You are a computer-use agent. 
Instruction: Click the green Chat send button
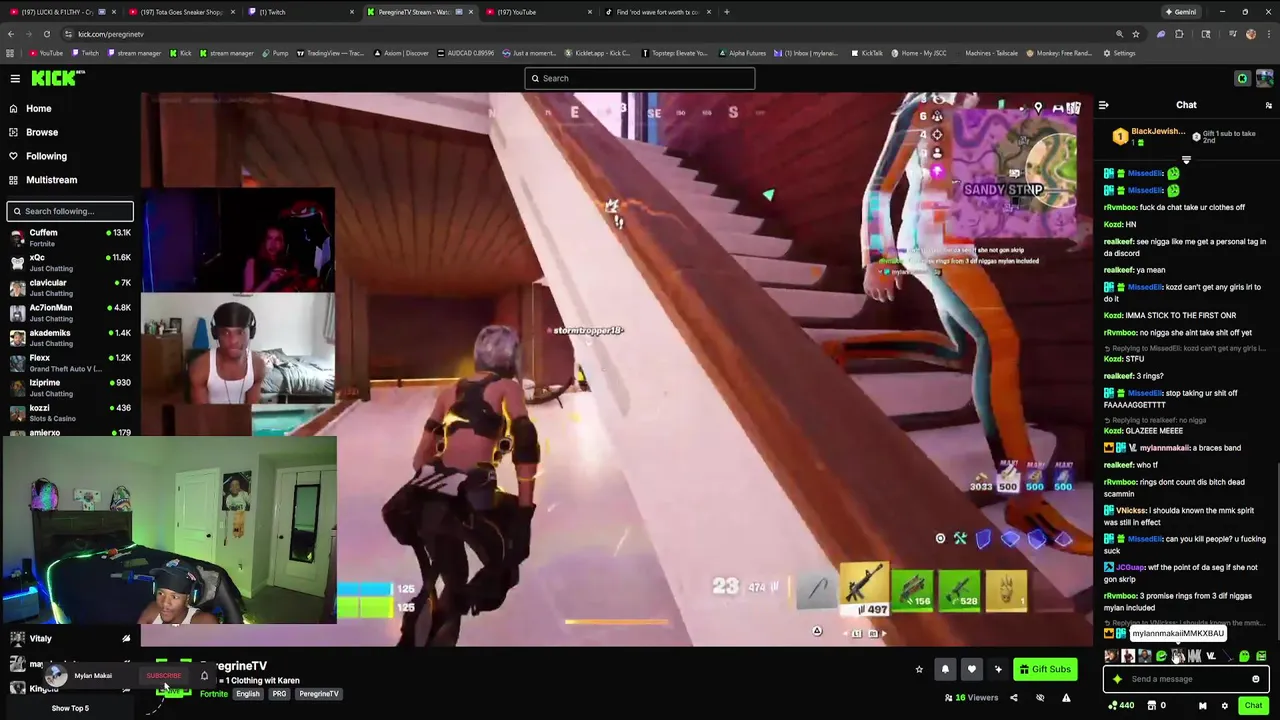coord(1253,705)
